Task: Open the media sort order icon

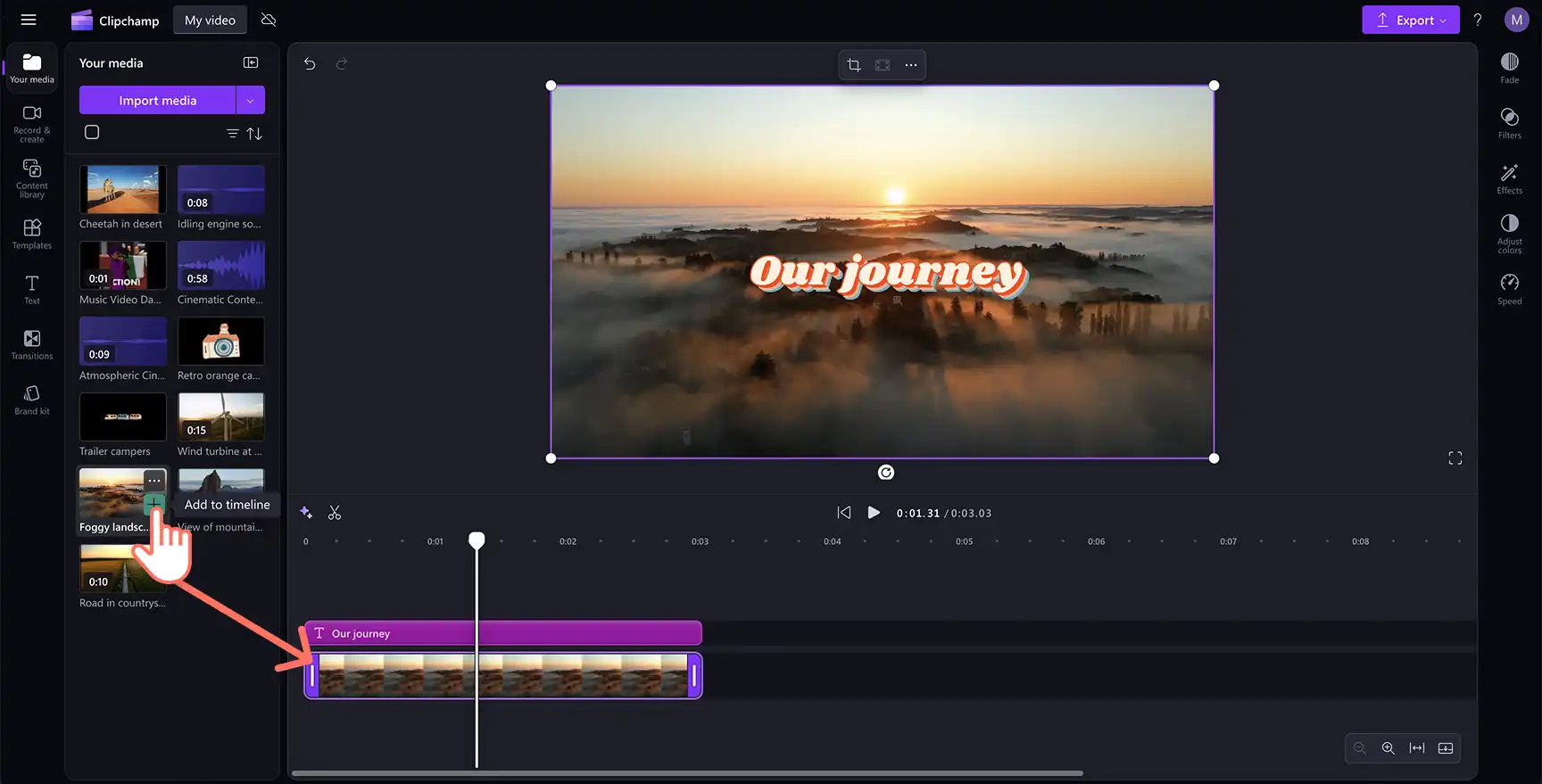Action: (x=254, y=133)
